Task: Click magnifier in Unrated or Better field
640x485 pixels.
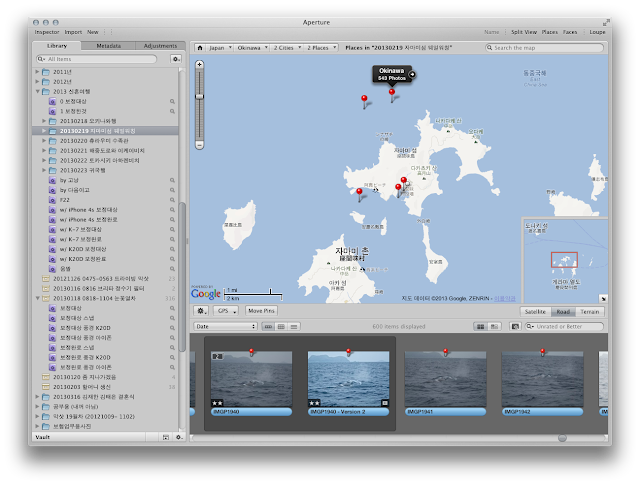Action: click(x=530, y=327)
